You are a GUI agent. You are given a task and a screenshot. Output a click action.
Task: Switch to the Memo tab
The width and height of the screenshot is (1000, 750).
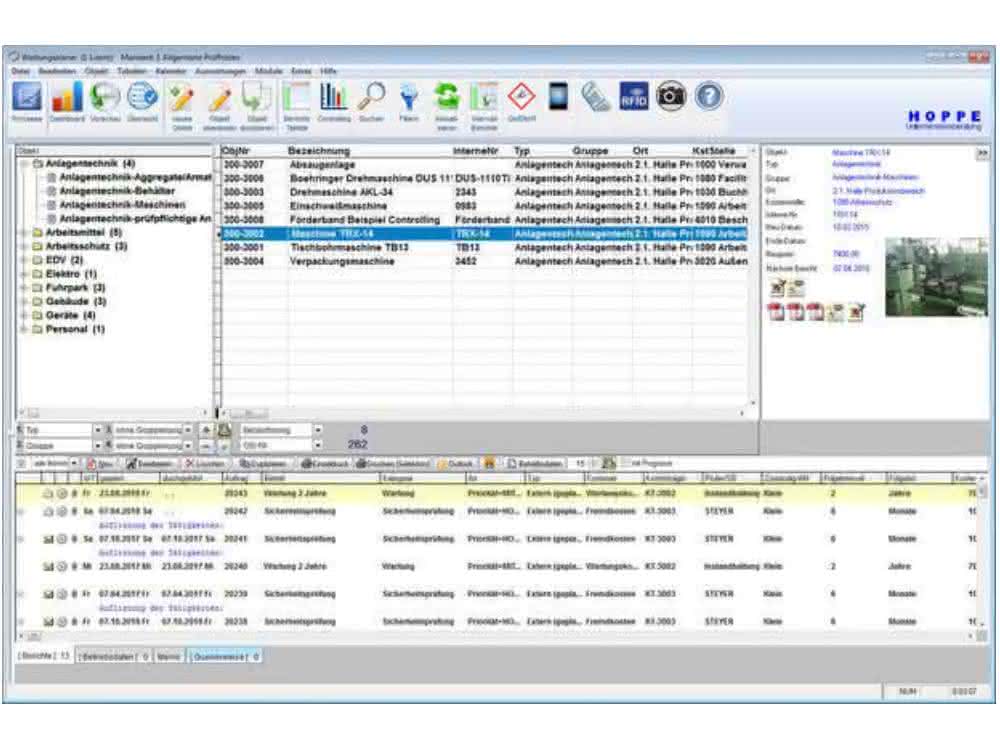tap(169, 657)
